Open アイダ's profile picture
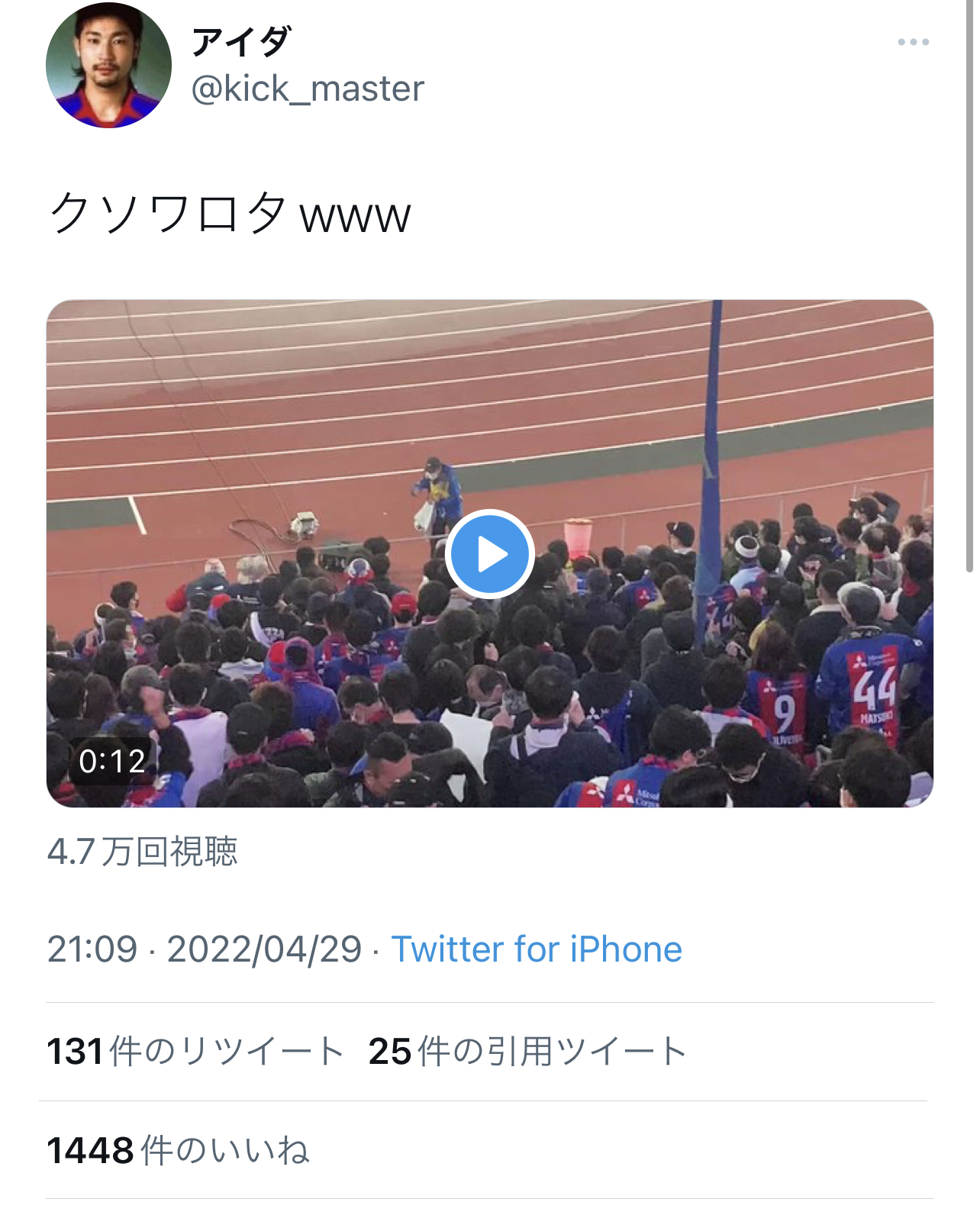The image size is (980, 1215). [108, 64]
